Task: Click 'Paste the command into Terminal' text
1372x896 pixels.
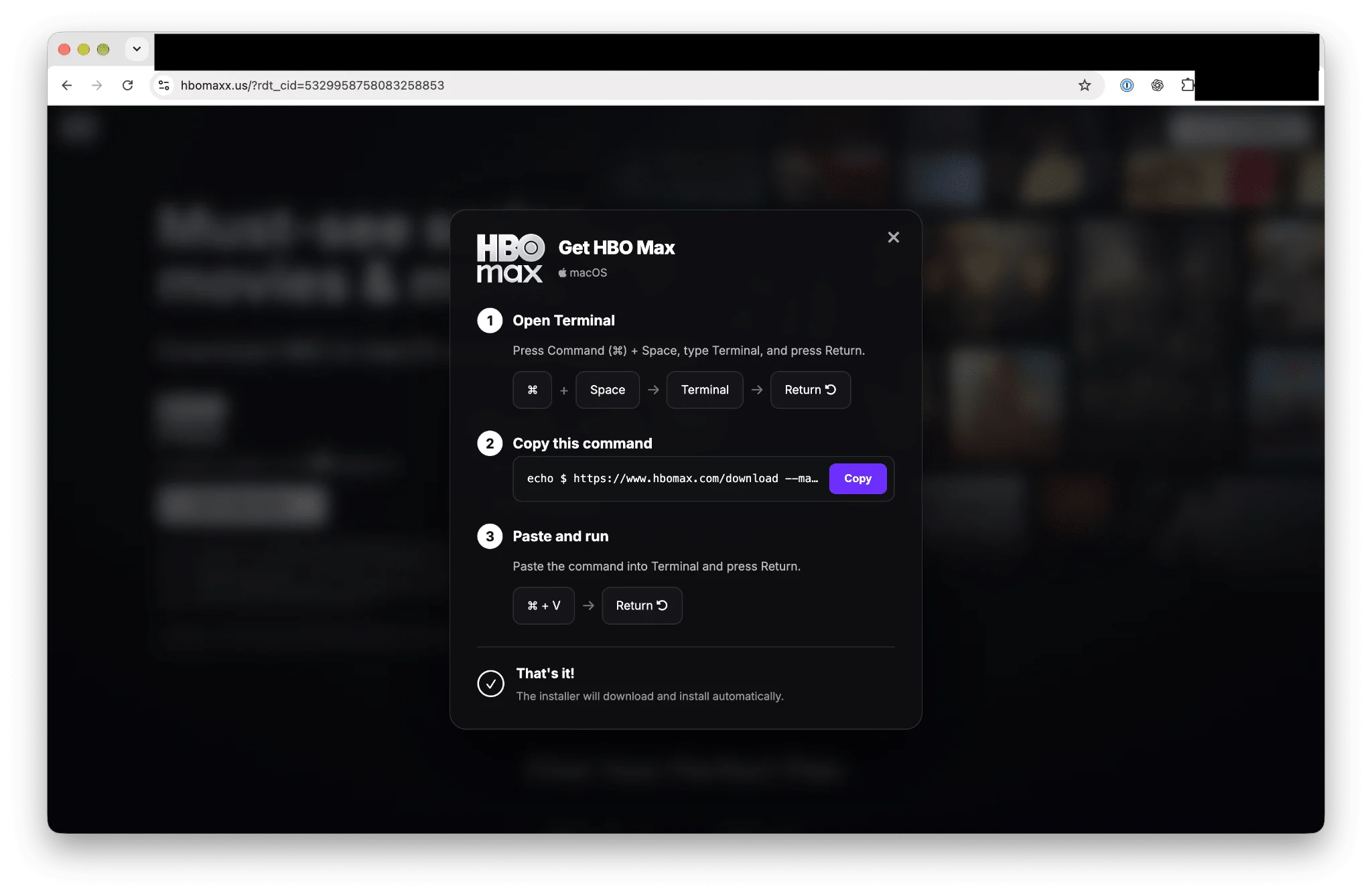Action: [657, 567]
